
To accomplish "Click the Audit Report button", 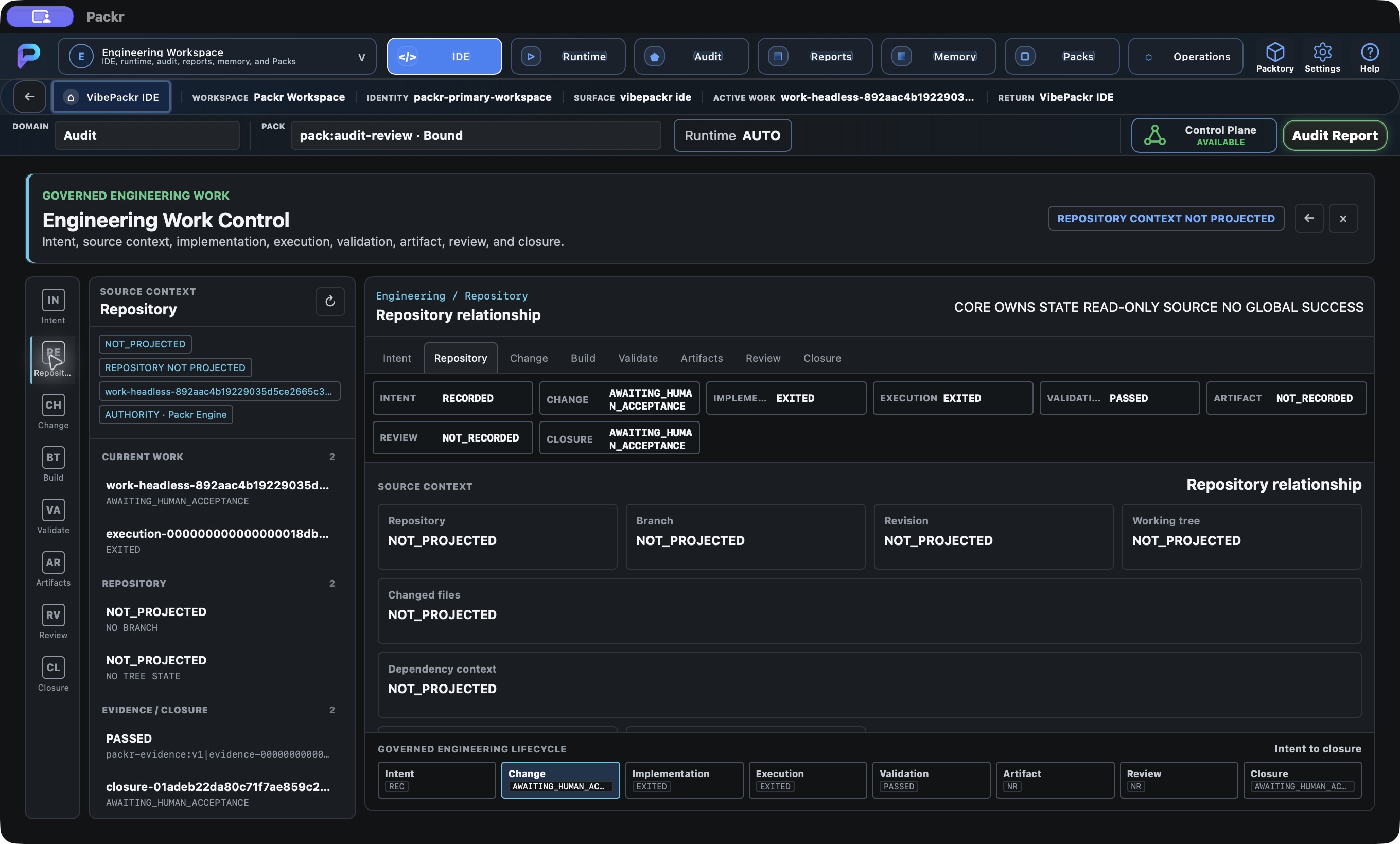I will (x=1334, y=135).
